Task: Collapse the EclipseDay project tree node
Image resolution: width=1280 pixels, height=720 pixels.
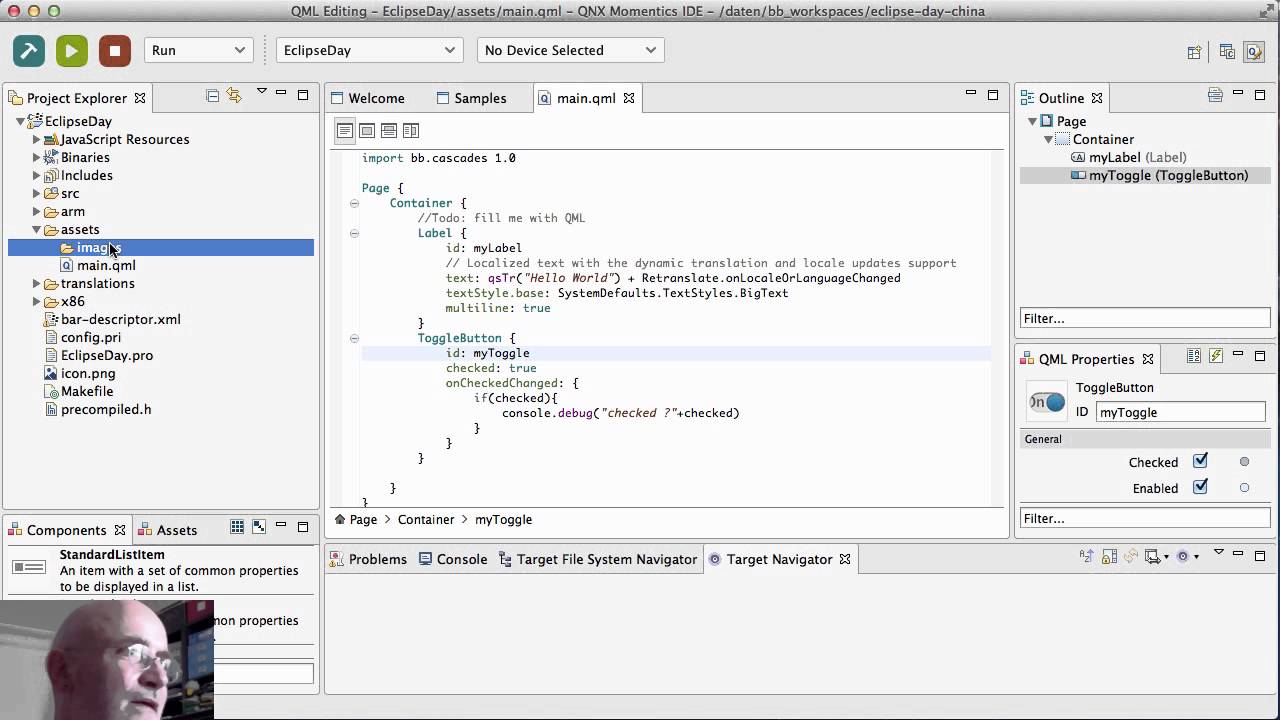Action: 20,121
